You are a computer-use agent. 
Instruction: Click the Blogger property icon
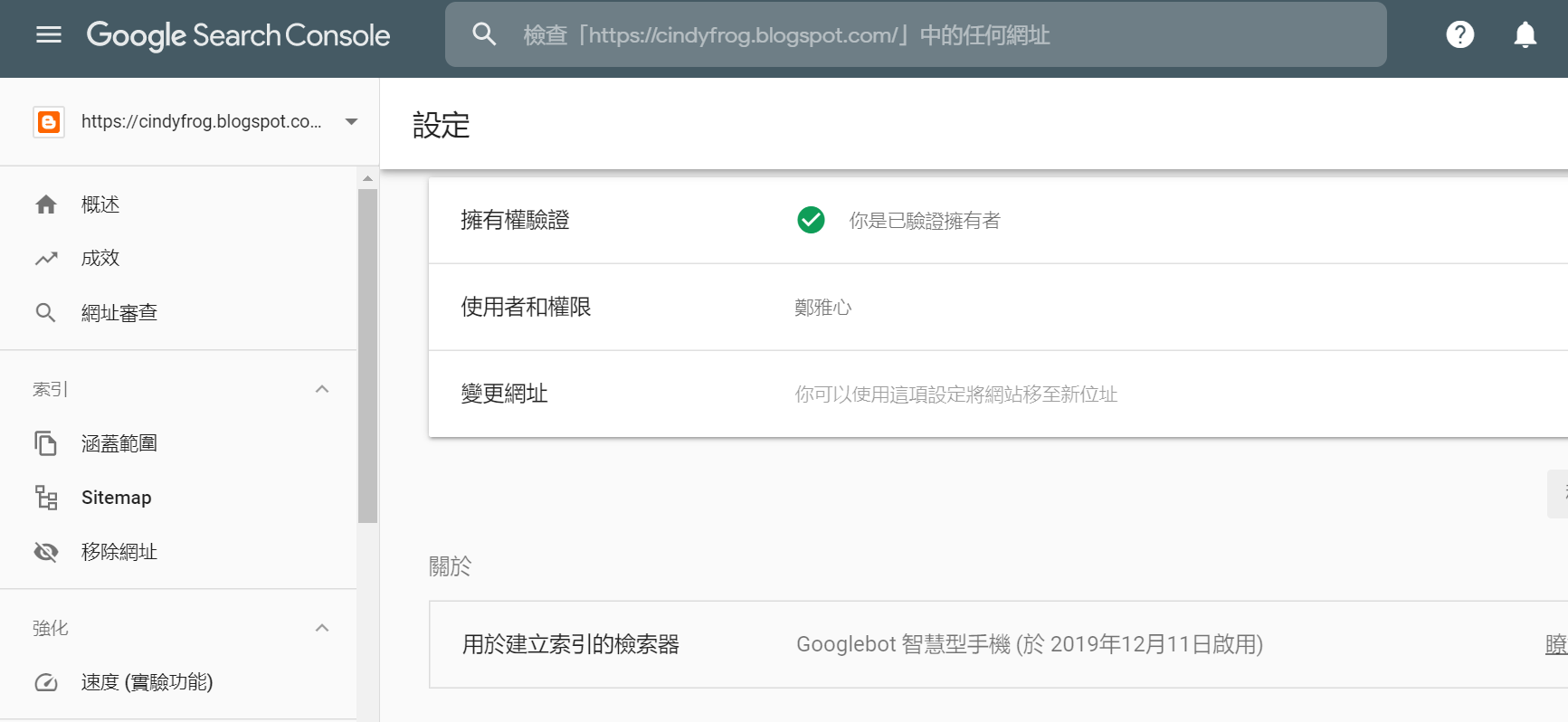pyautogui.click(x=49, y=121)
